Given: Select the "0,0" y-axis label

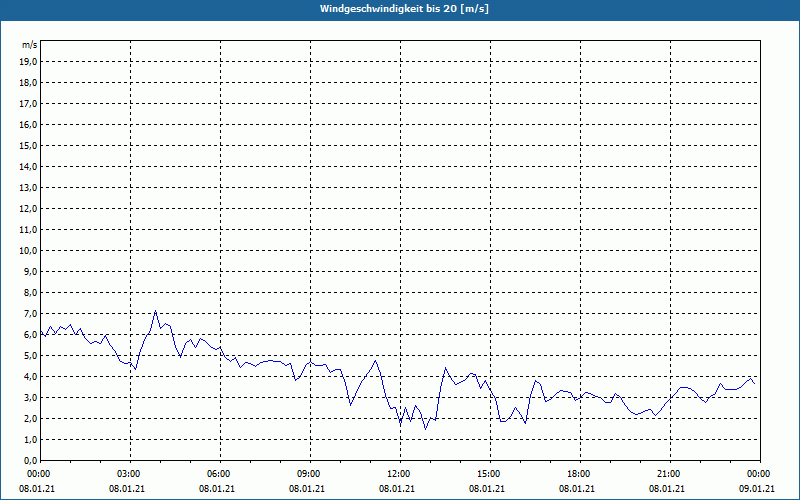Looking at the screenshot, I should [30, 460].
